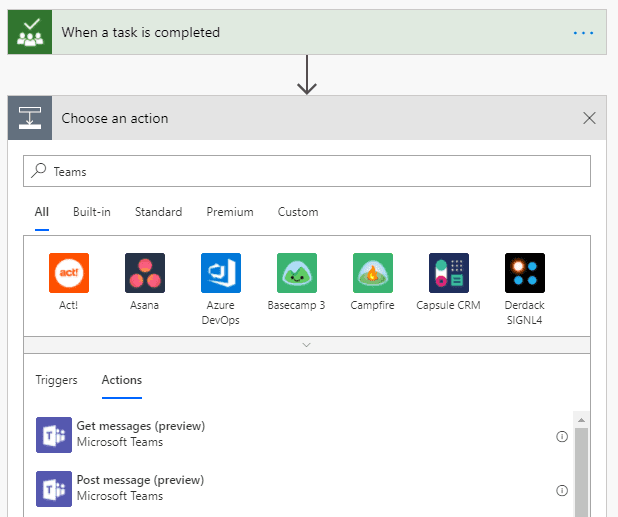Select the Asana connector icon

pos(145,273)
